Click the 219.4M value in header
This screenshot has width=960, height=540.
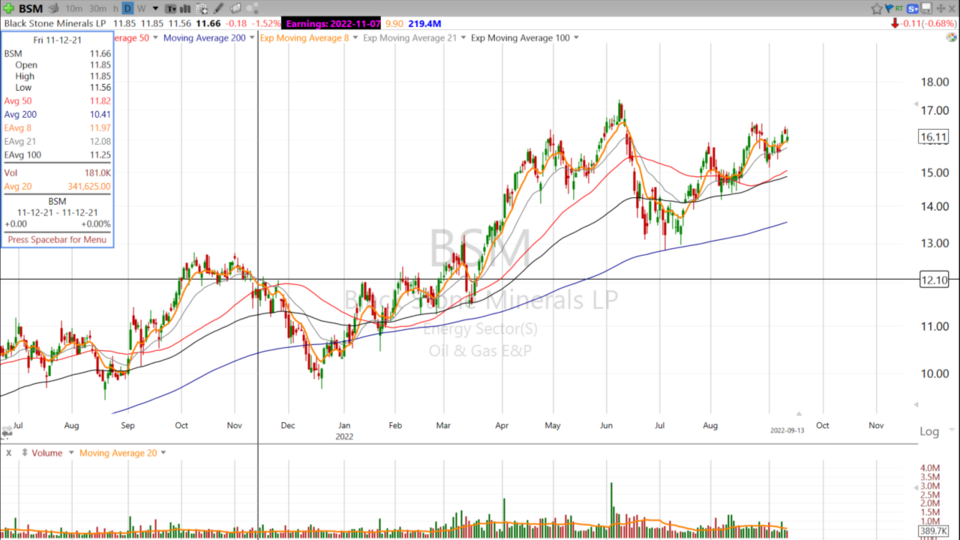pyautogui.click(x=424, y=23)
